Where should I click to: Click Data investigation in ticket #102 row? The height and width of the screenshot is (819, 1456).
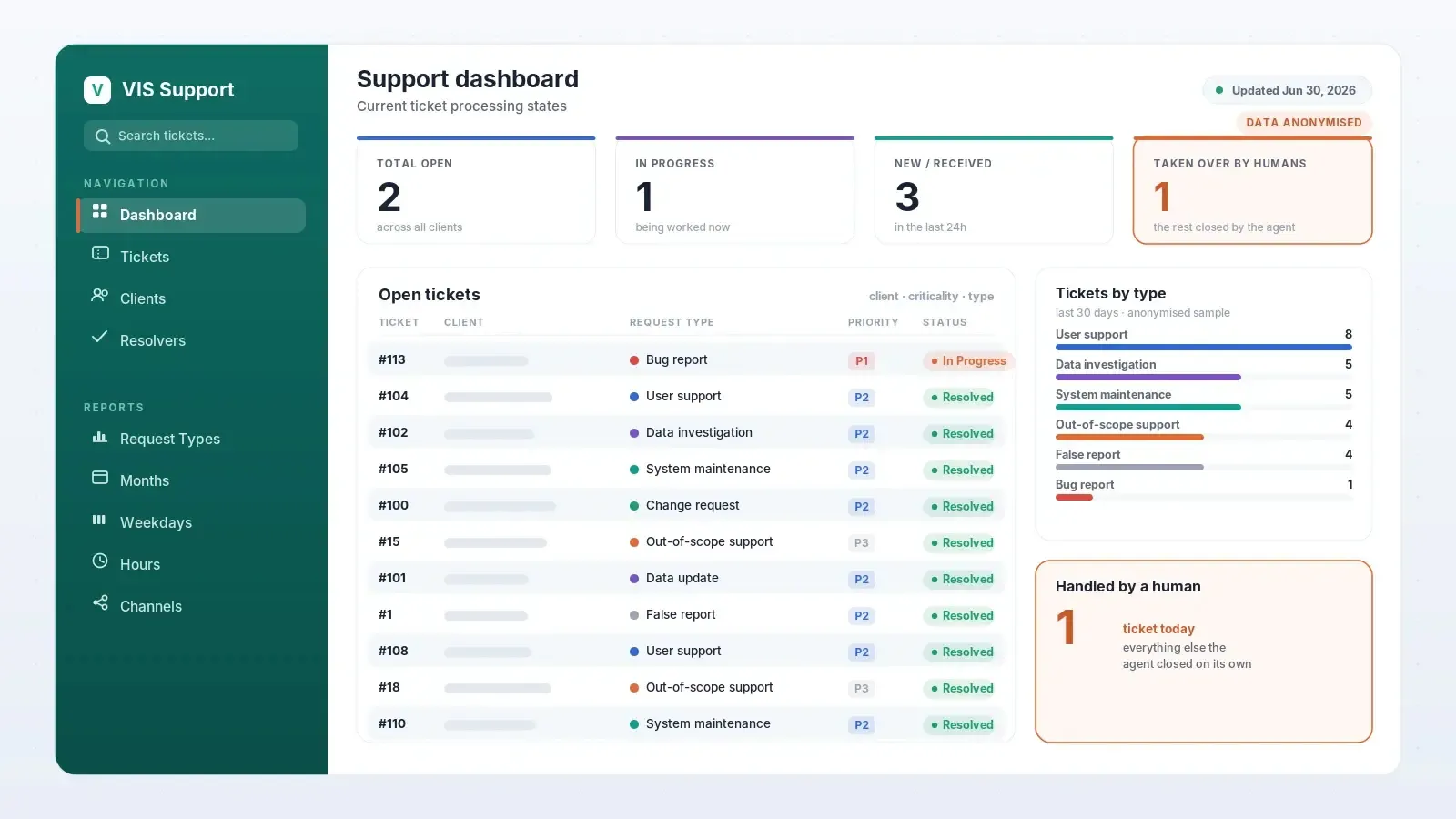(x=699, y=432)
